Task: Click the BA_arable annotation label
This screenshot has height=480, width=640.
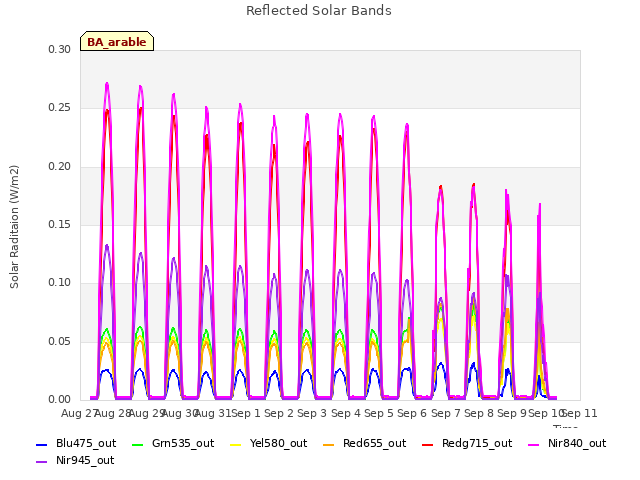Action: [117, 42]
